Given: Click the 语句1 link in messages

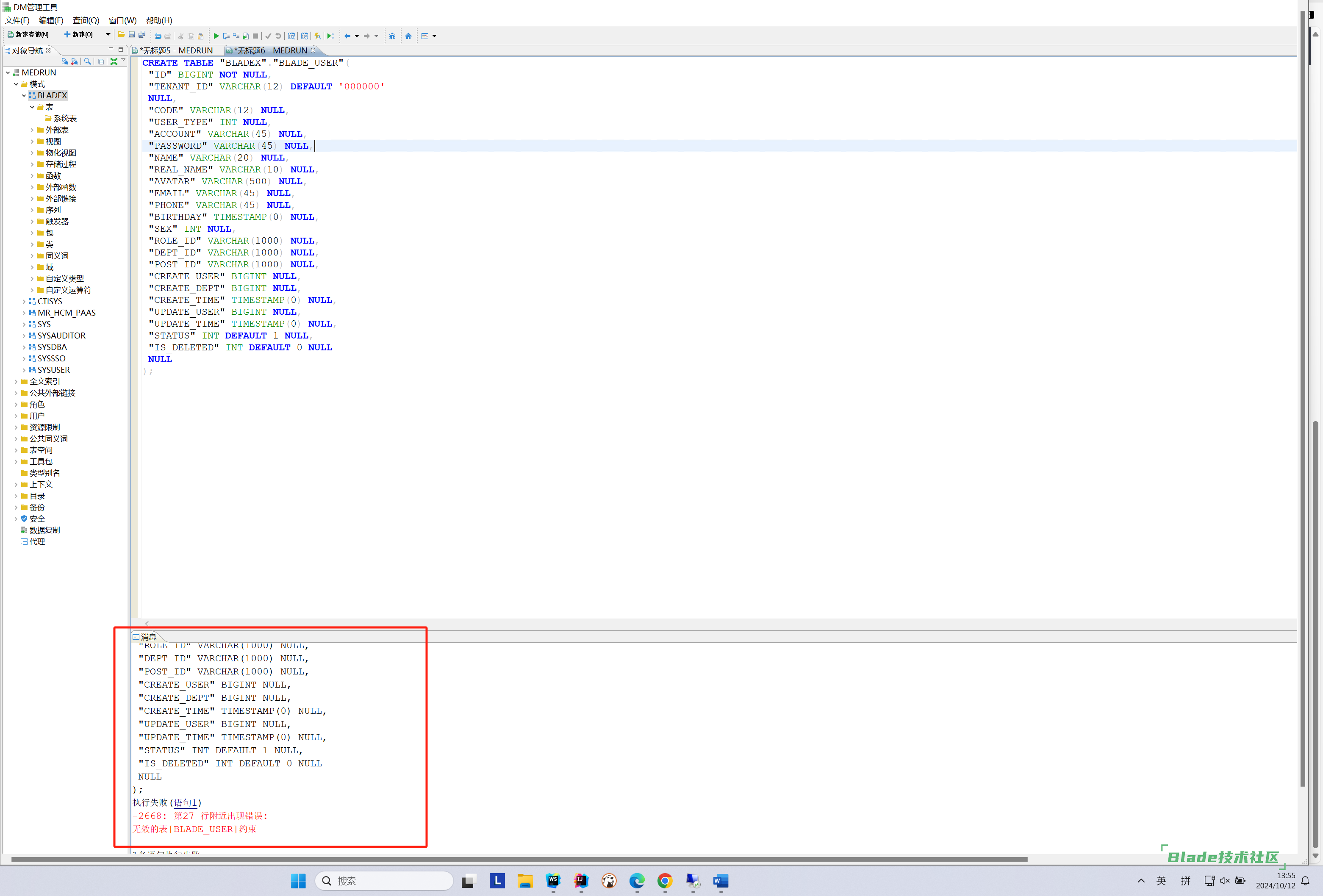Looking at the screenshot, I should coord(185,803).
